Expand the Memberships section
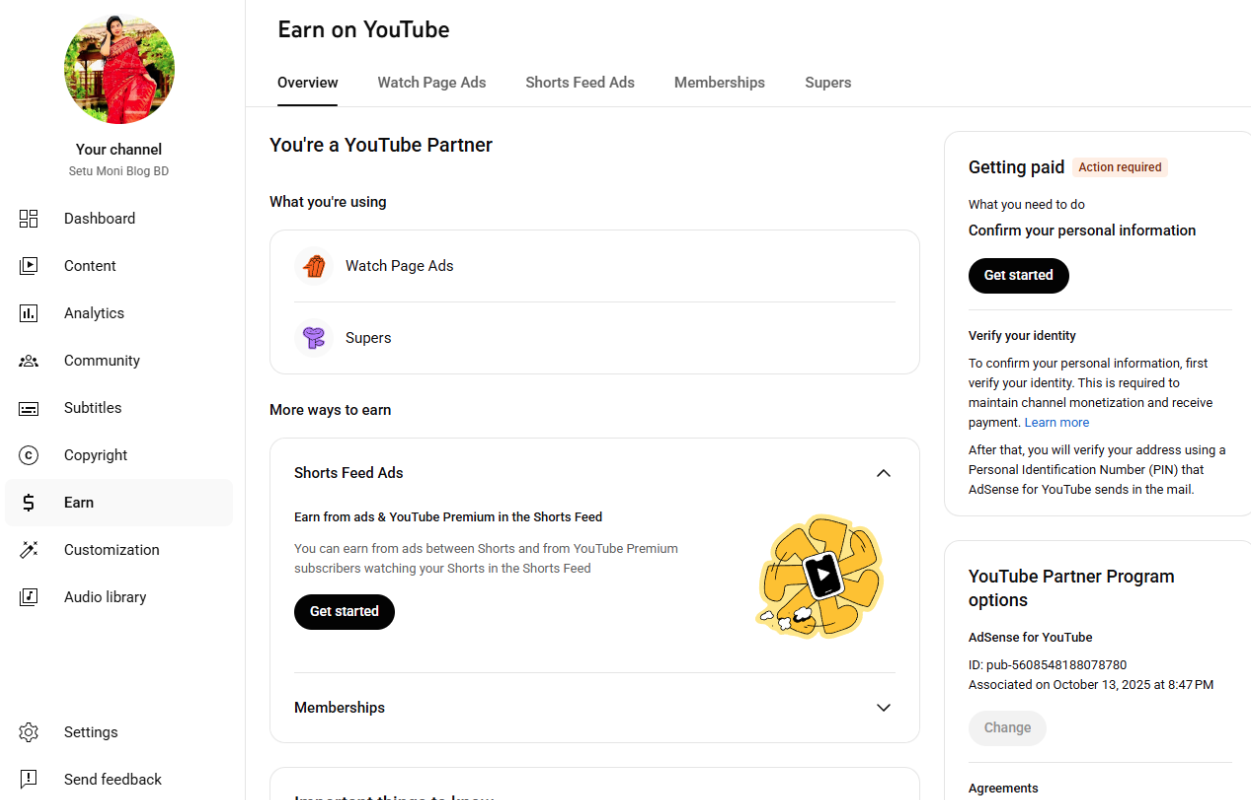This screenshot has height=800, width=1251. pyautogui.click(x=883, y=707)
